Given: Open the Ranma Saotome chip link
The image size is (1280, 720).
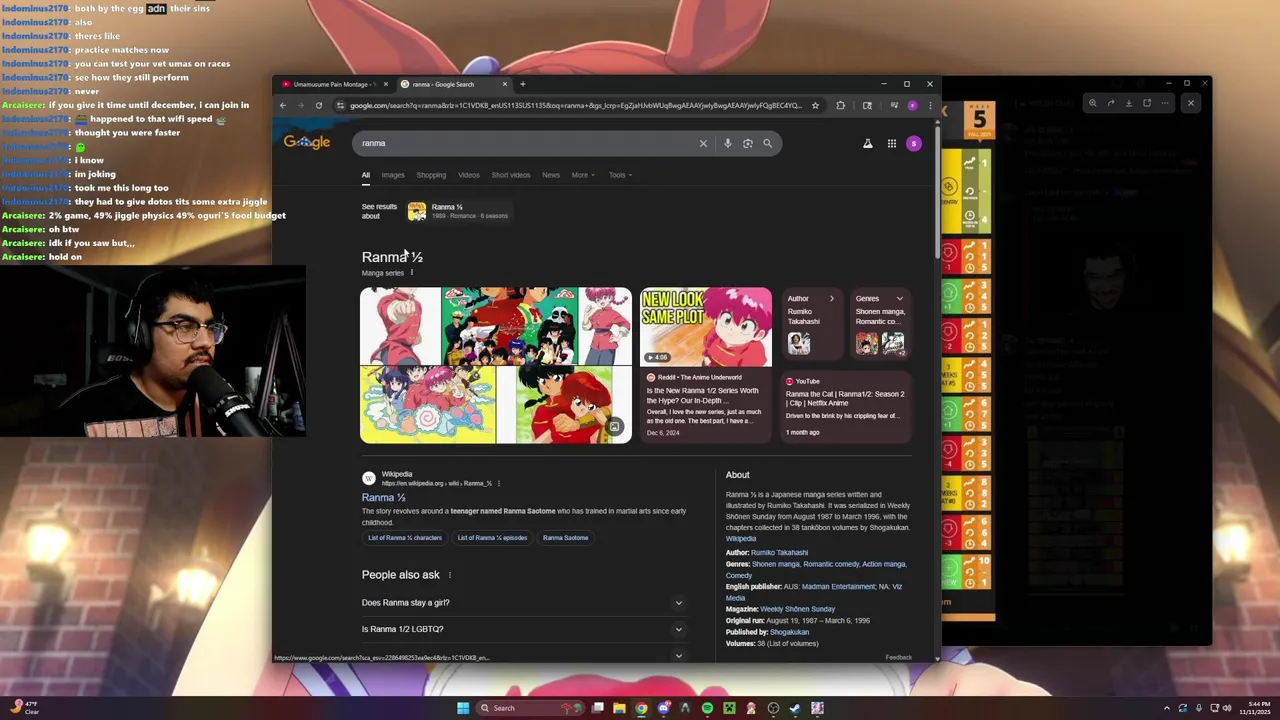Looking at the screenshot, I should [x=566, y=538].
